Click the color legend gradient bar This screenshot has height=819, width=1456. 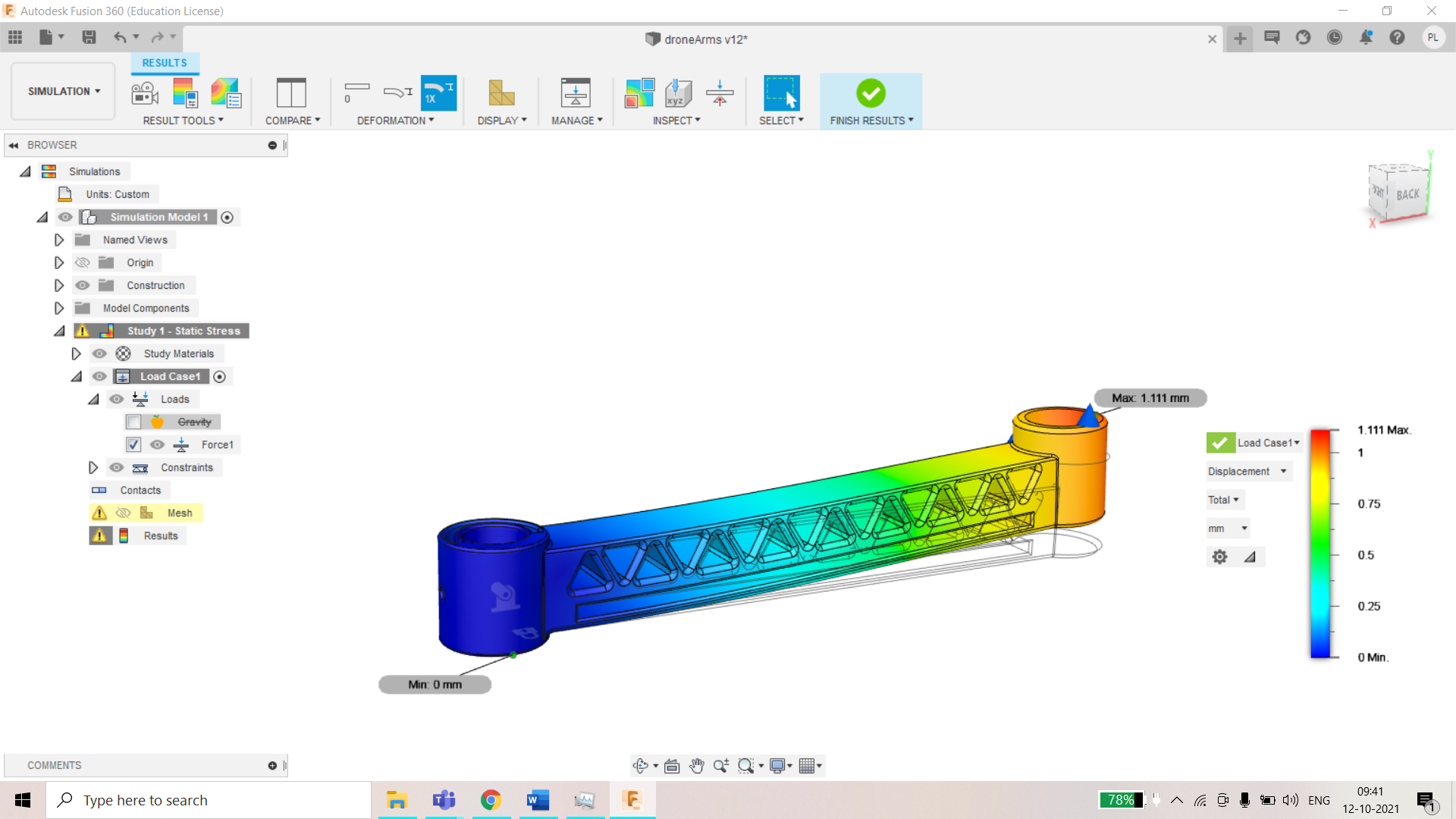1321,542
